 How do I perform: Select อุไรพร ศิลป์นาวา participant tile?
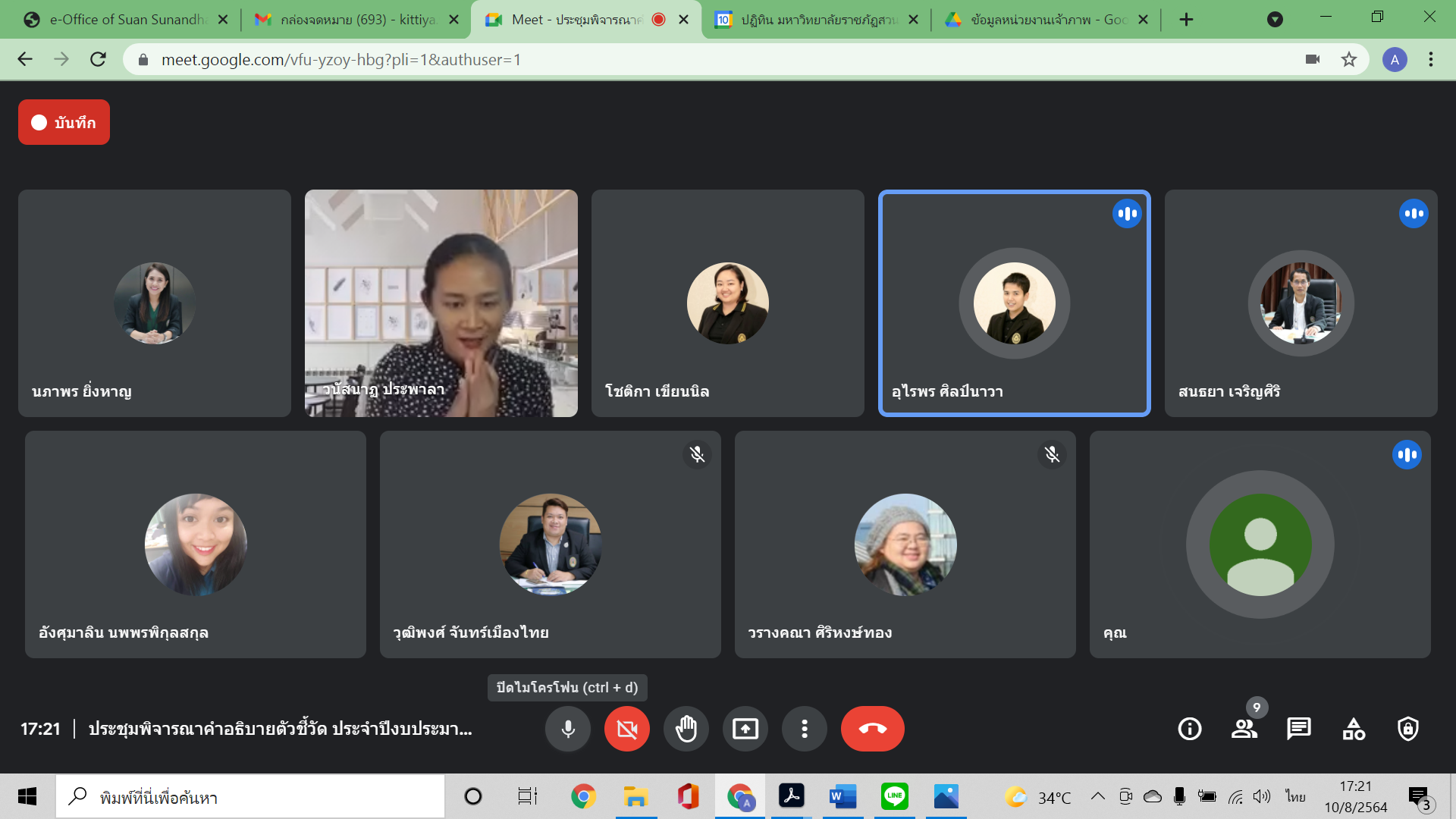[1014, 303]
